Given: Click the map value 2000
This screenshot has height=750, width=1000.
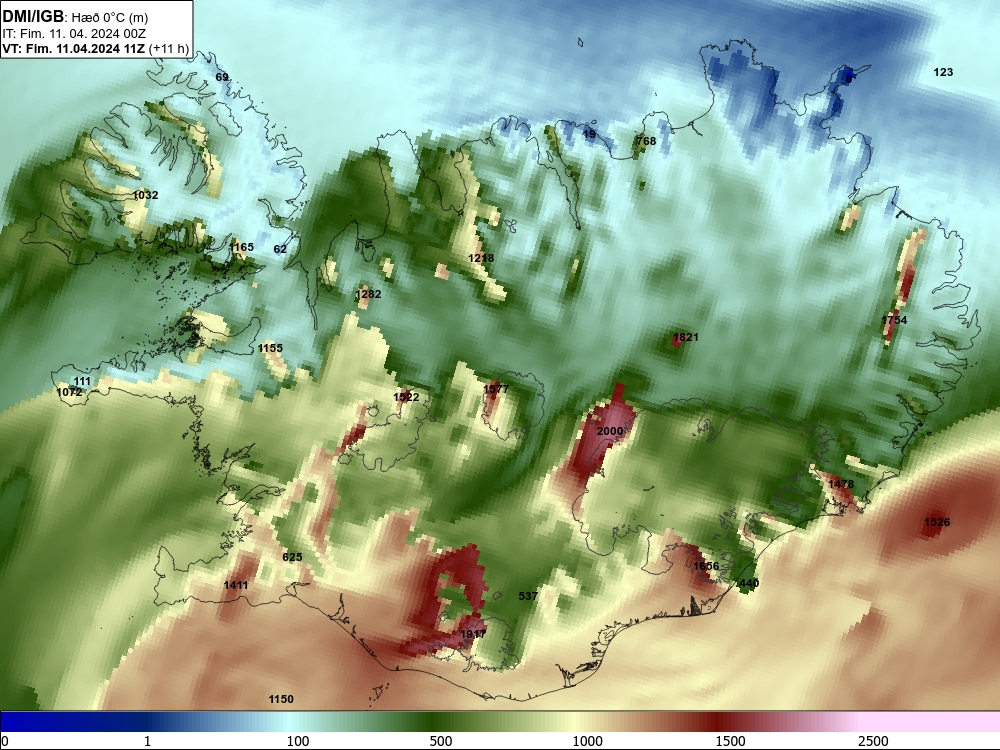Looking at the screenshot, I should click(x=610, y=431).
